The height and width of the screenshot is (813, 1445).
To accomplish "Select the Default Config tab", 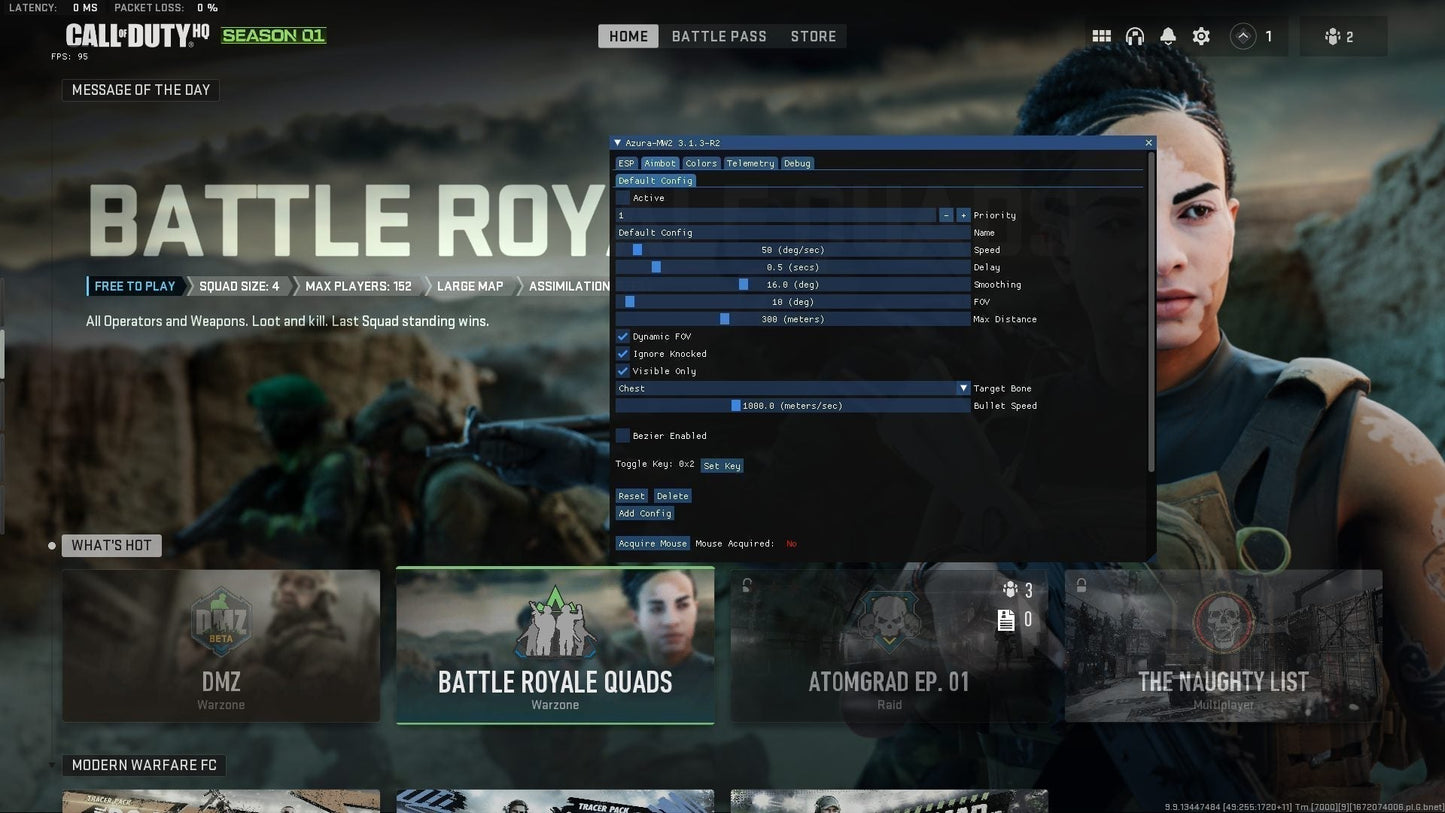I will click(x=655, y=181).
